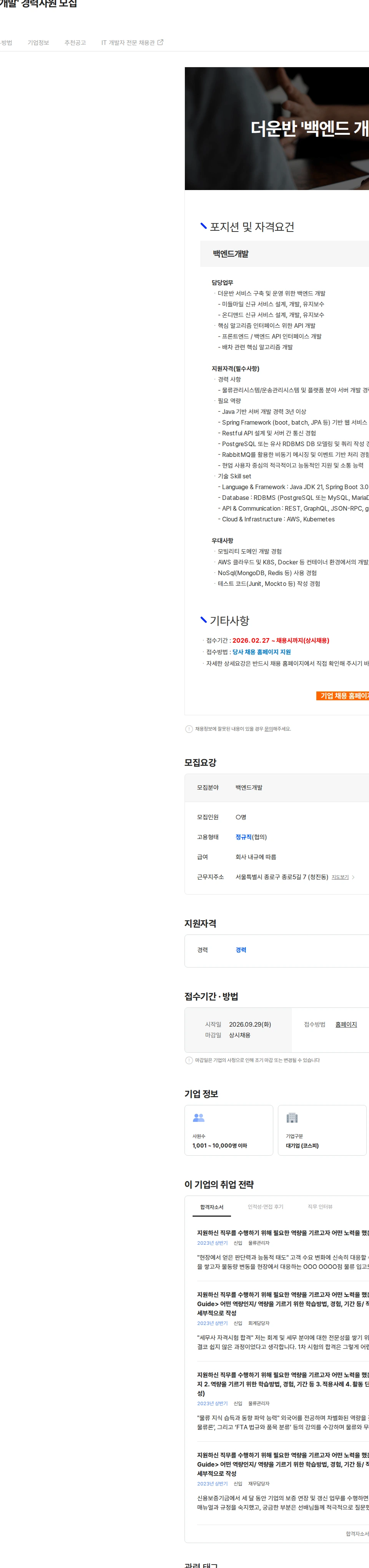Switch to 인적성·면접 후기 tab
Viewport: 369px width, 1568px height.
click(x=266, y=1207)
